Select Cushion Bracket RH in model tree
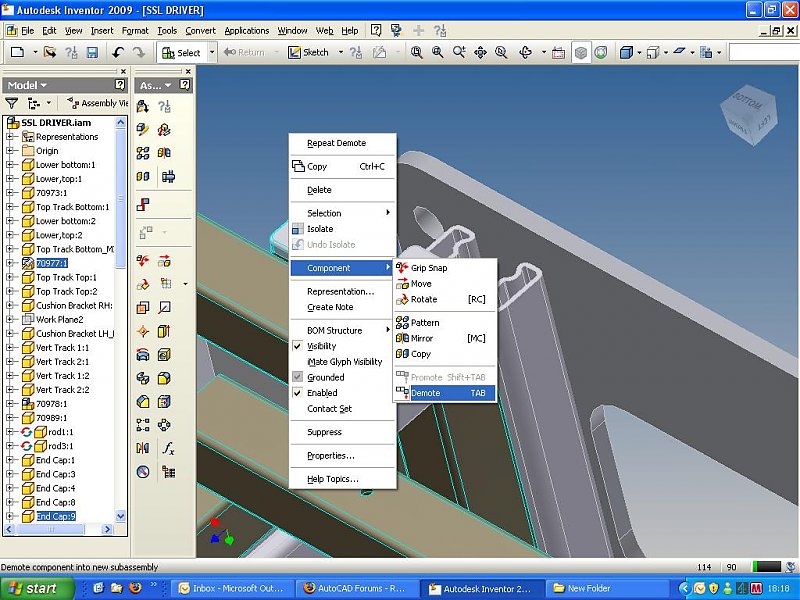The image size is (800, 600). [x=74, y=305]
